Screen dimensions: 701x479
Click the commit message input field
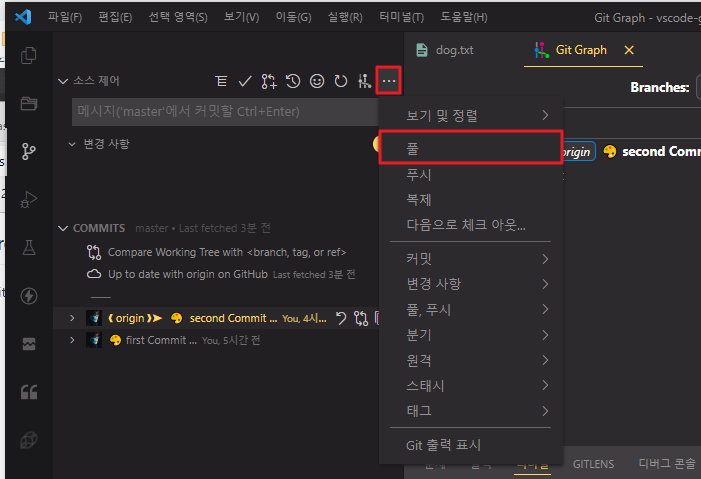pyautogui.click(x=225, y=111)
